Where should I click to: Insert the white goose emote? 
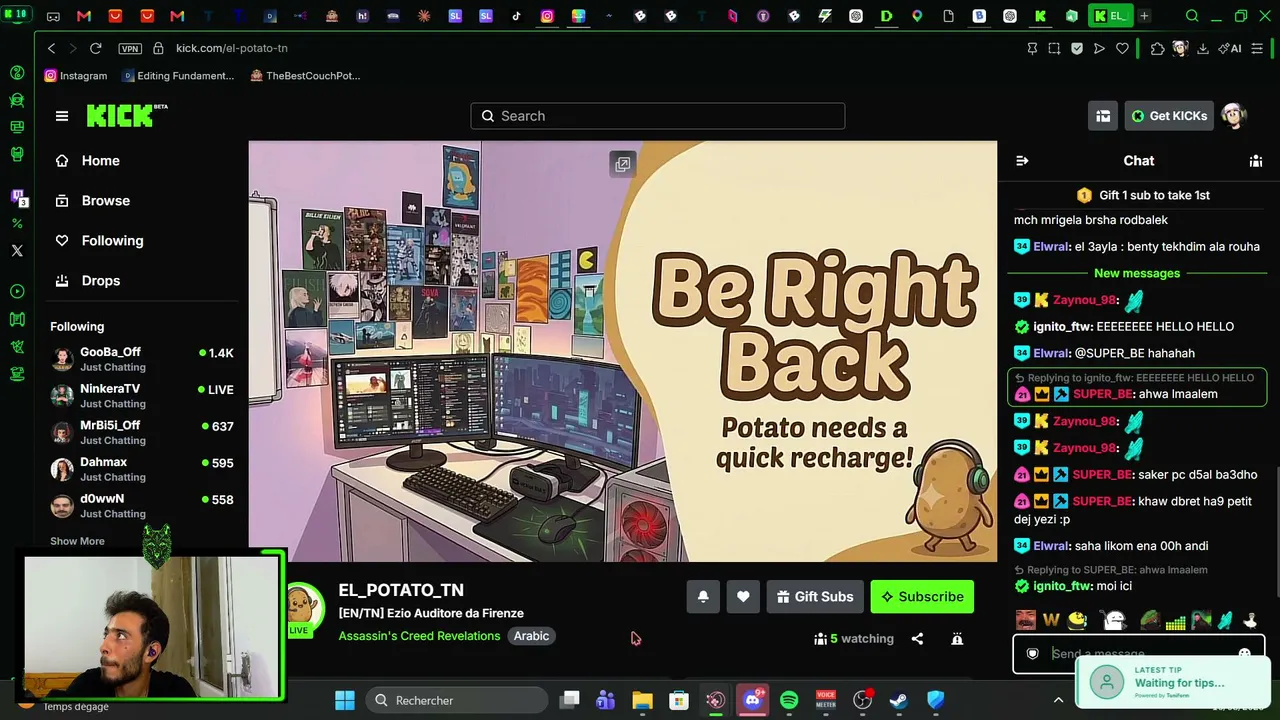1250,621
